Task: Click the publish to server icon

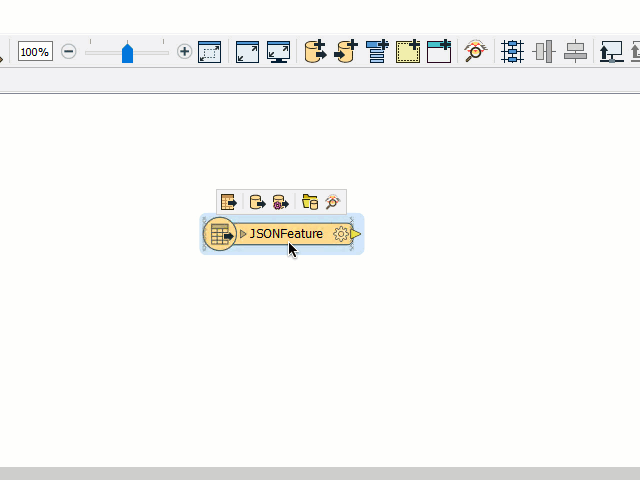Action: [611, 51]
